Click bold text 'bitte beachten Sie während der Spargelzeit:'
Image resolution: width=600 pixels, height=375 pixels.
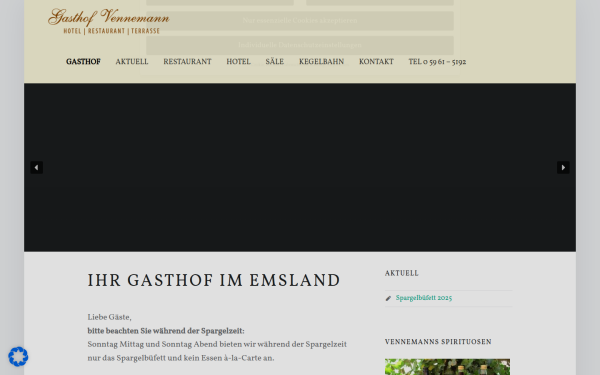(166, 331)
